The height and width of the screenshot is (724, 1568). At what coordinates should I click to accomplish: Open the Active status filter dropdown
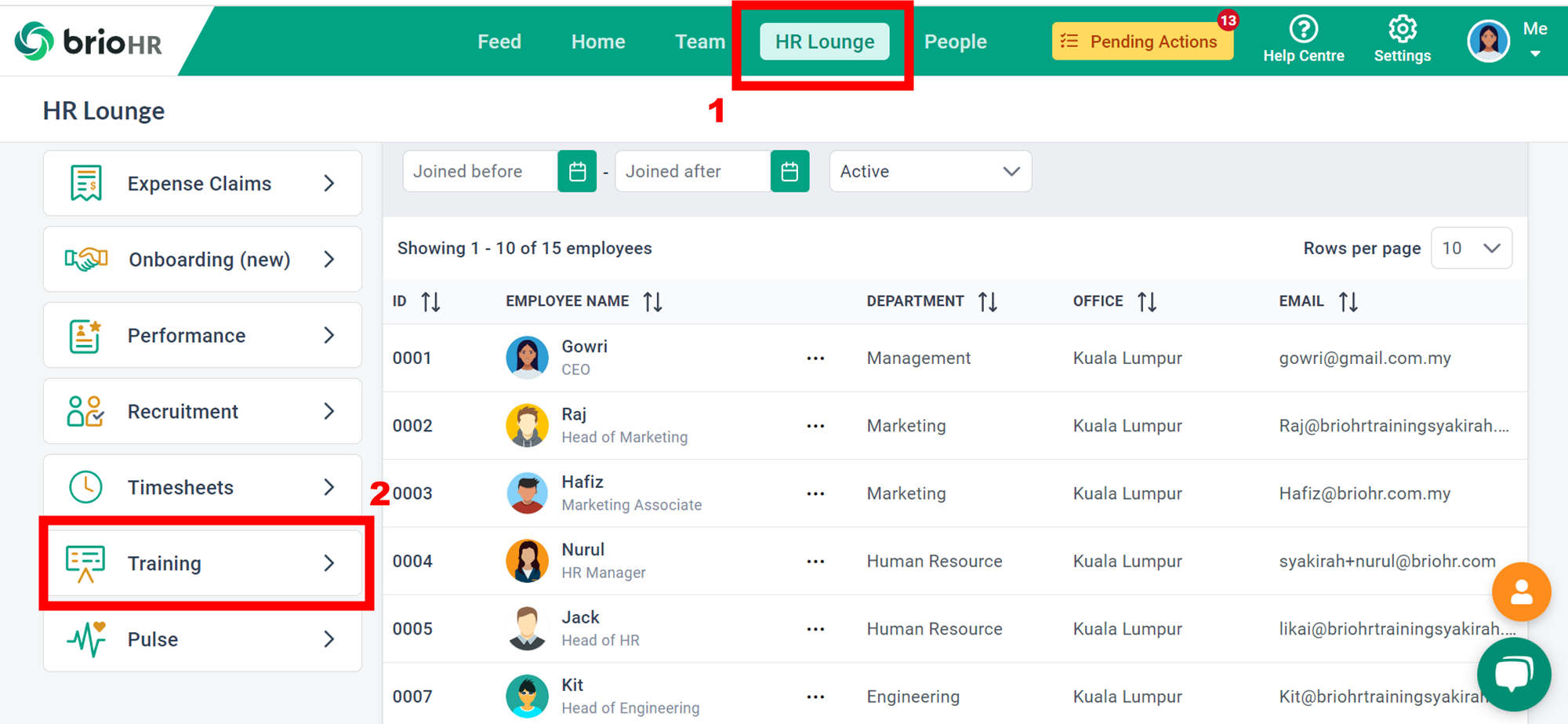[930, 171]
